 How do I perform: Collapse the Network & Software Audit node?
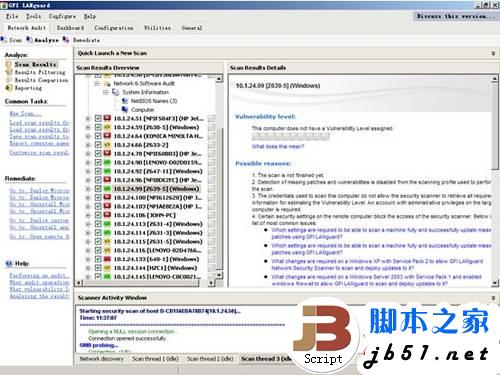[97, 83]
